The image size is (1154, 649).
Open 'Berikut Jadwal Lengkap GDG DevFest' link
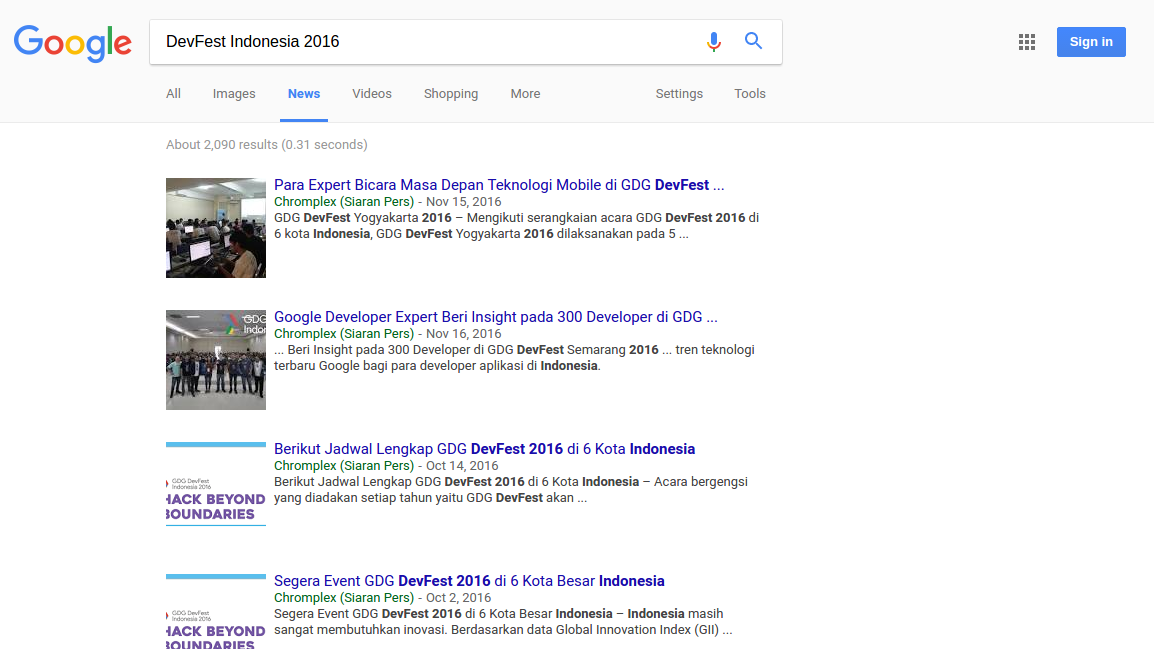coord(484,449)
